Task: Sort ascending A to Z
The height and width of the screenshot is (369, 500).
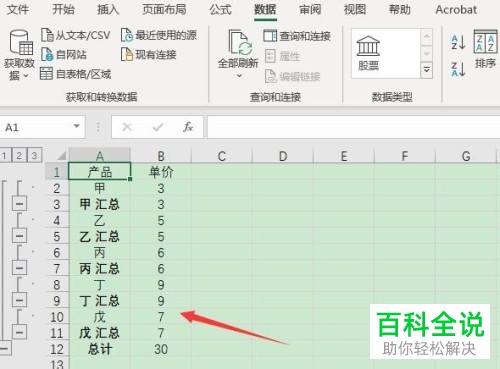Action: point(458,43)
